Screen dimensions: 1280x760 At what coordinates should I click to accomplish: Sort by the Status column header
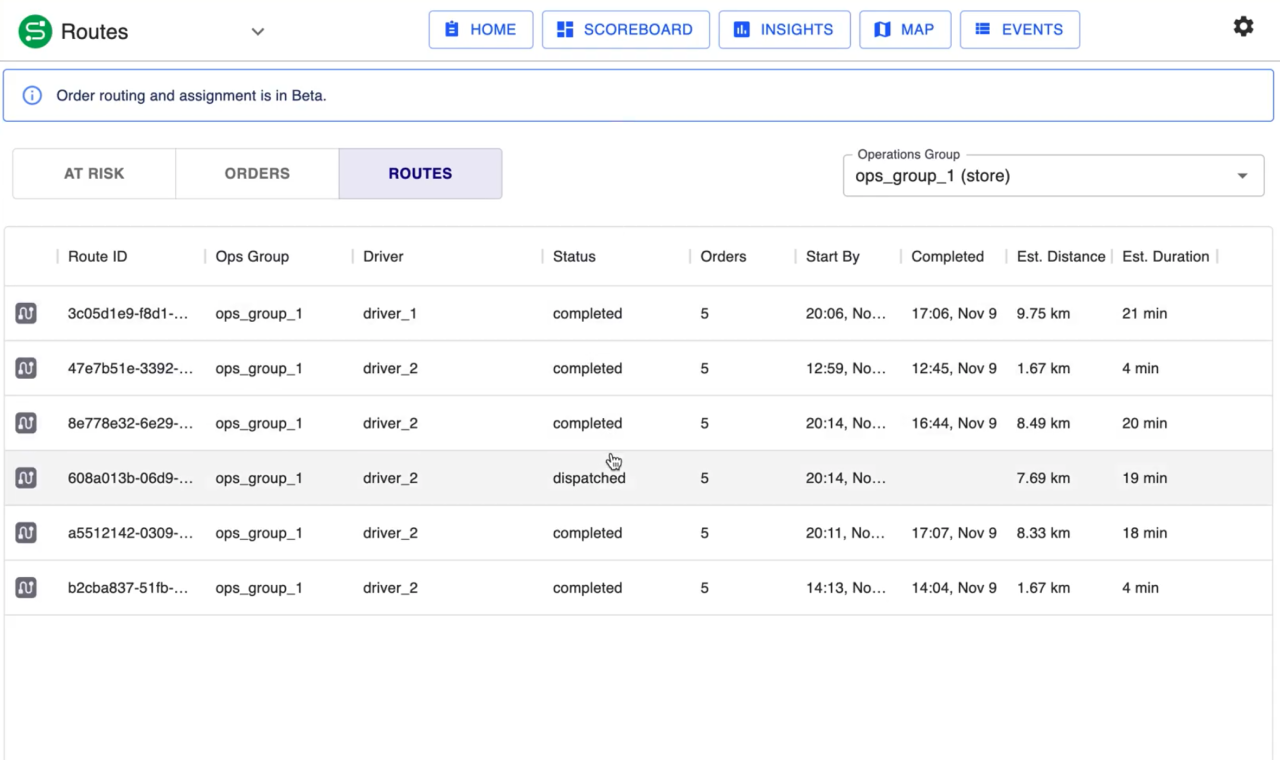click(x=574, y=256)
